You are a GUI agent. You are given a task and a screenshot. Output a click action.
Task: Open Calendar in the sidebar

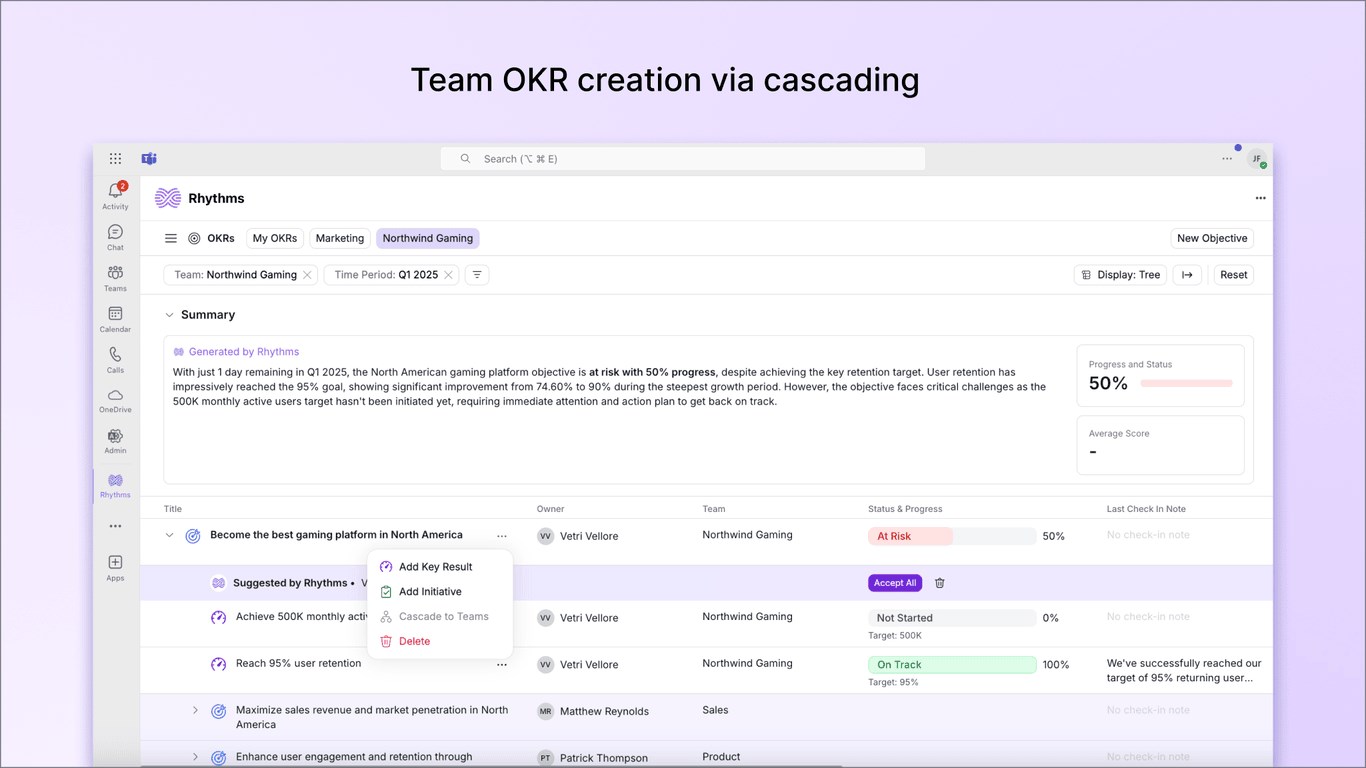(x=115, y=319)
